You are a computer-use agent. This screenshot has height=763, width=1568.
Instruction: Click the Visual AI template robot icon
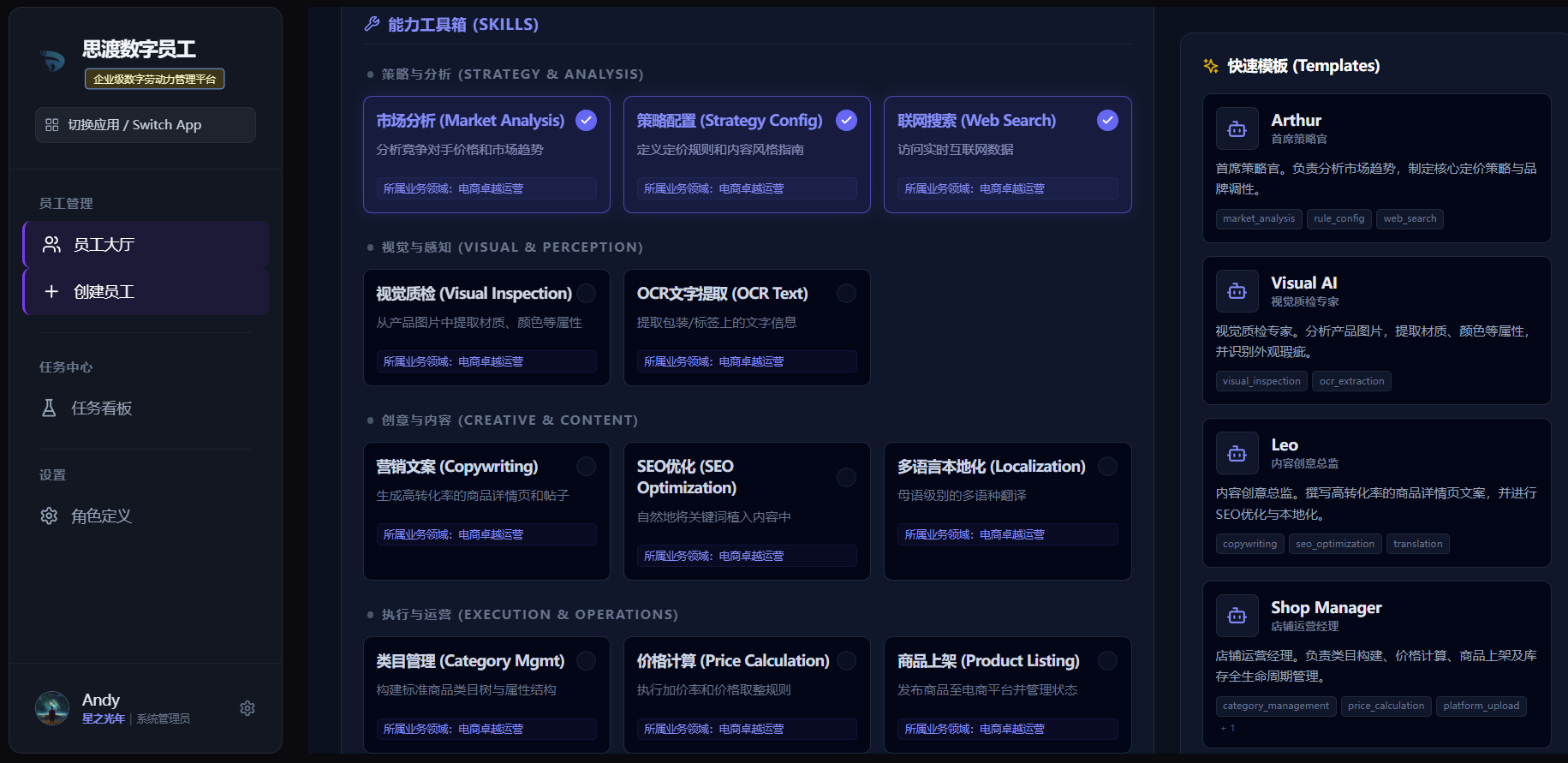click(1237, 291)
